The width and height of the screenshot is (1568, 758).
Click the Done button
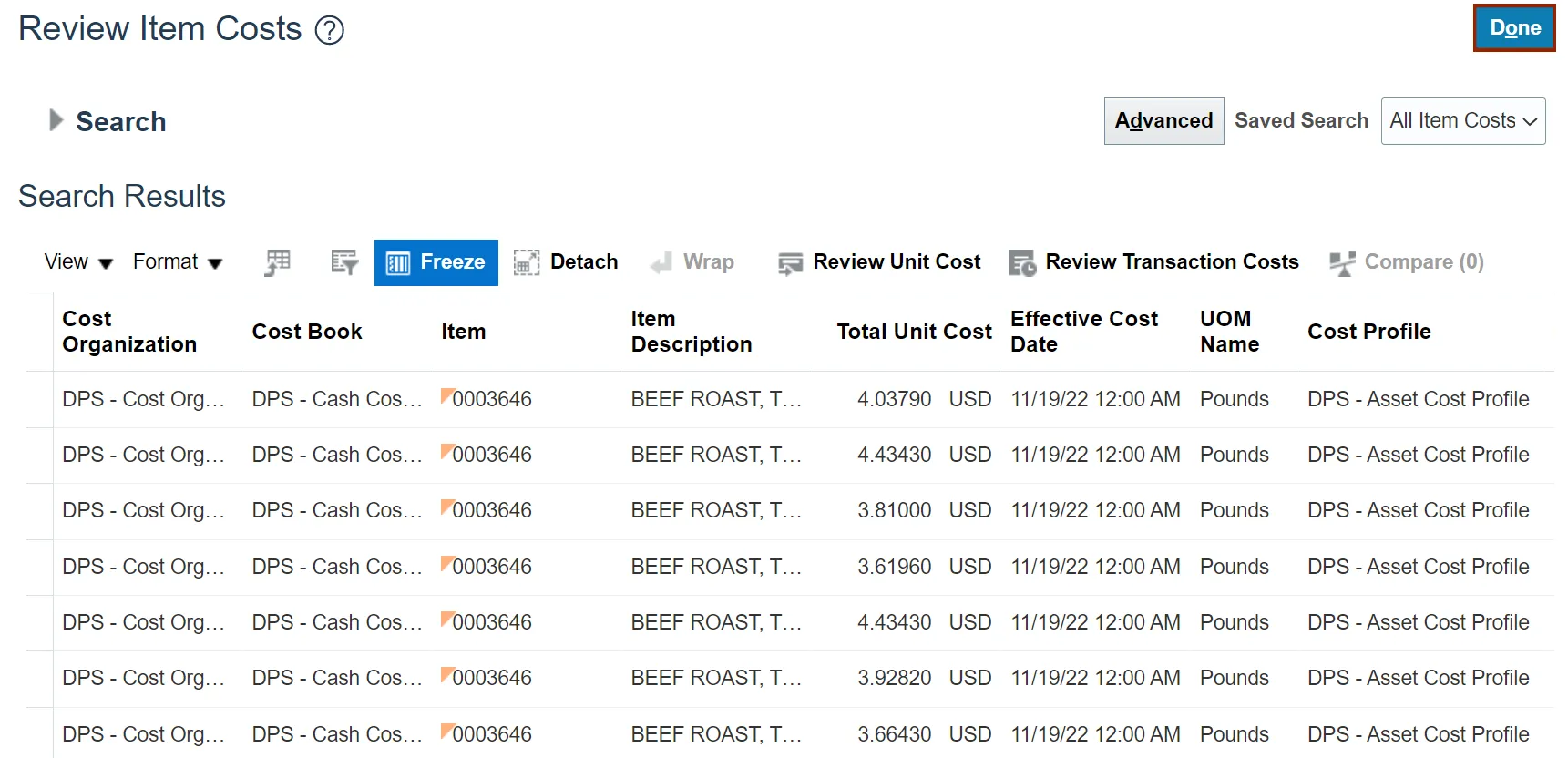coord(1514,28)
